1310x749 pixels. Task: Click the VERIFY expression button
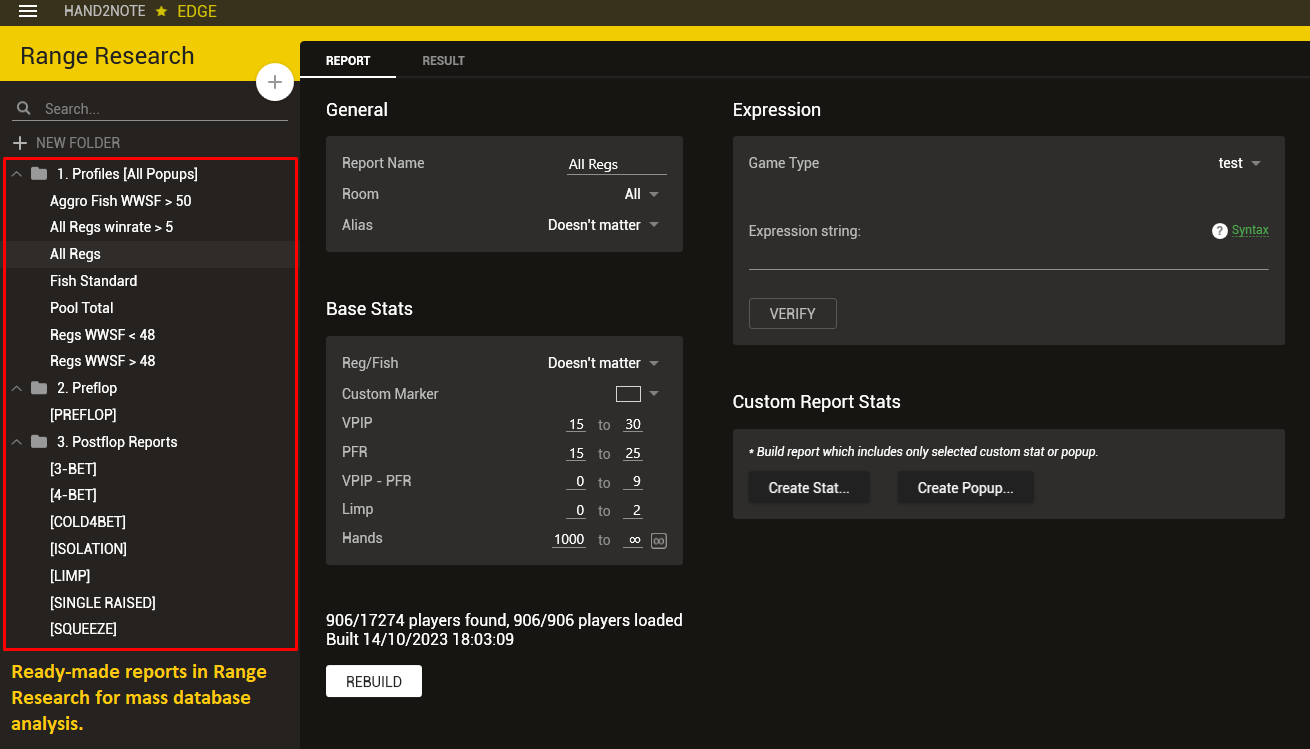tap(792, 313)
